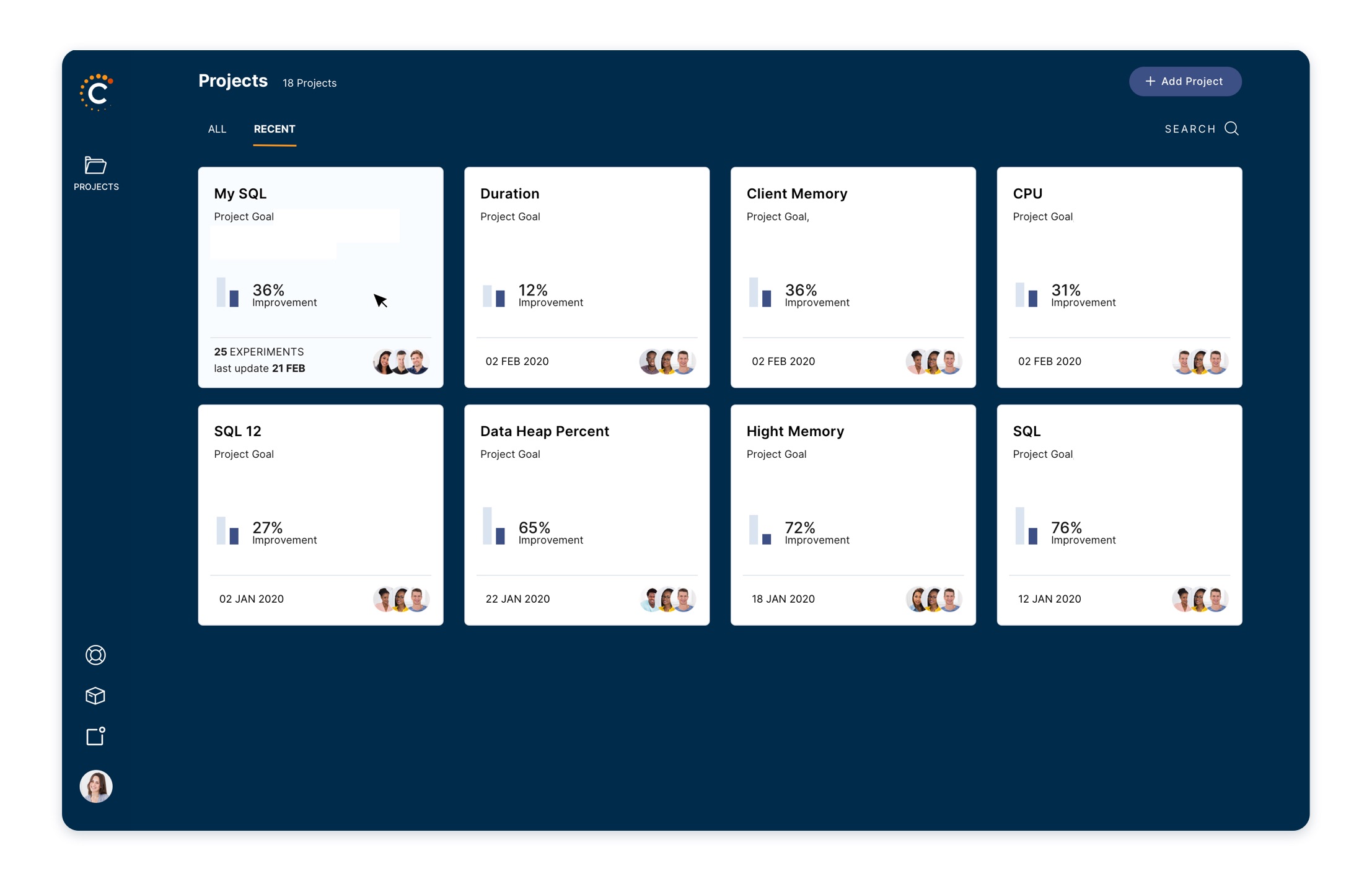The height and width of the screenshot is (884, 1372).
Task: Click the '18 JAN 2020' date
Action: pos(783,599)
